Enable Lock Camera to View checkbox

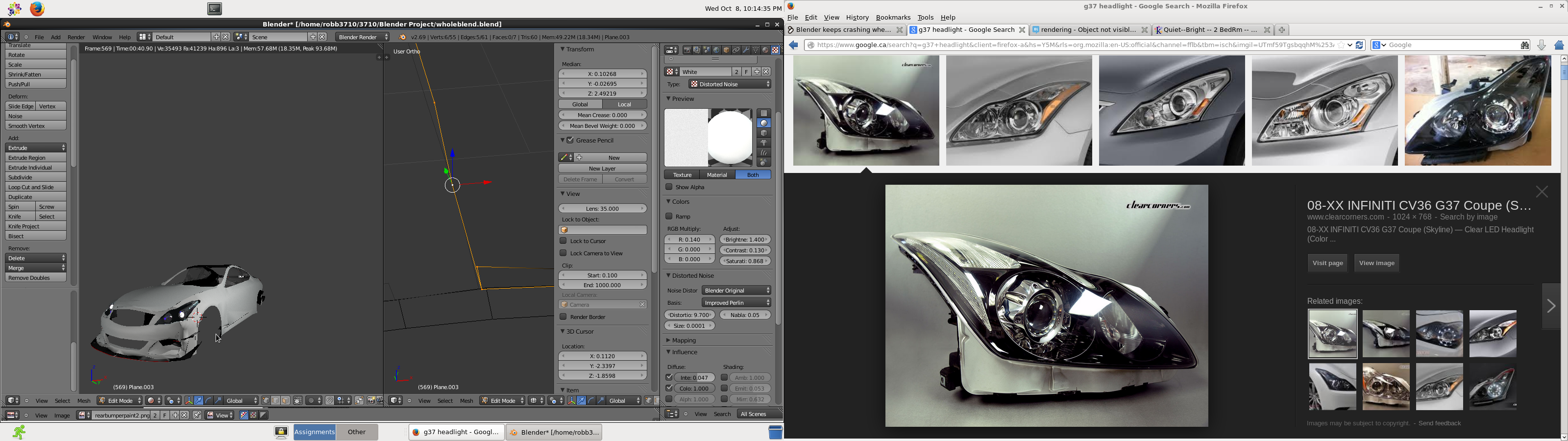(563, 253)
